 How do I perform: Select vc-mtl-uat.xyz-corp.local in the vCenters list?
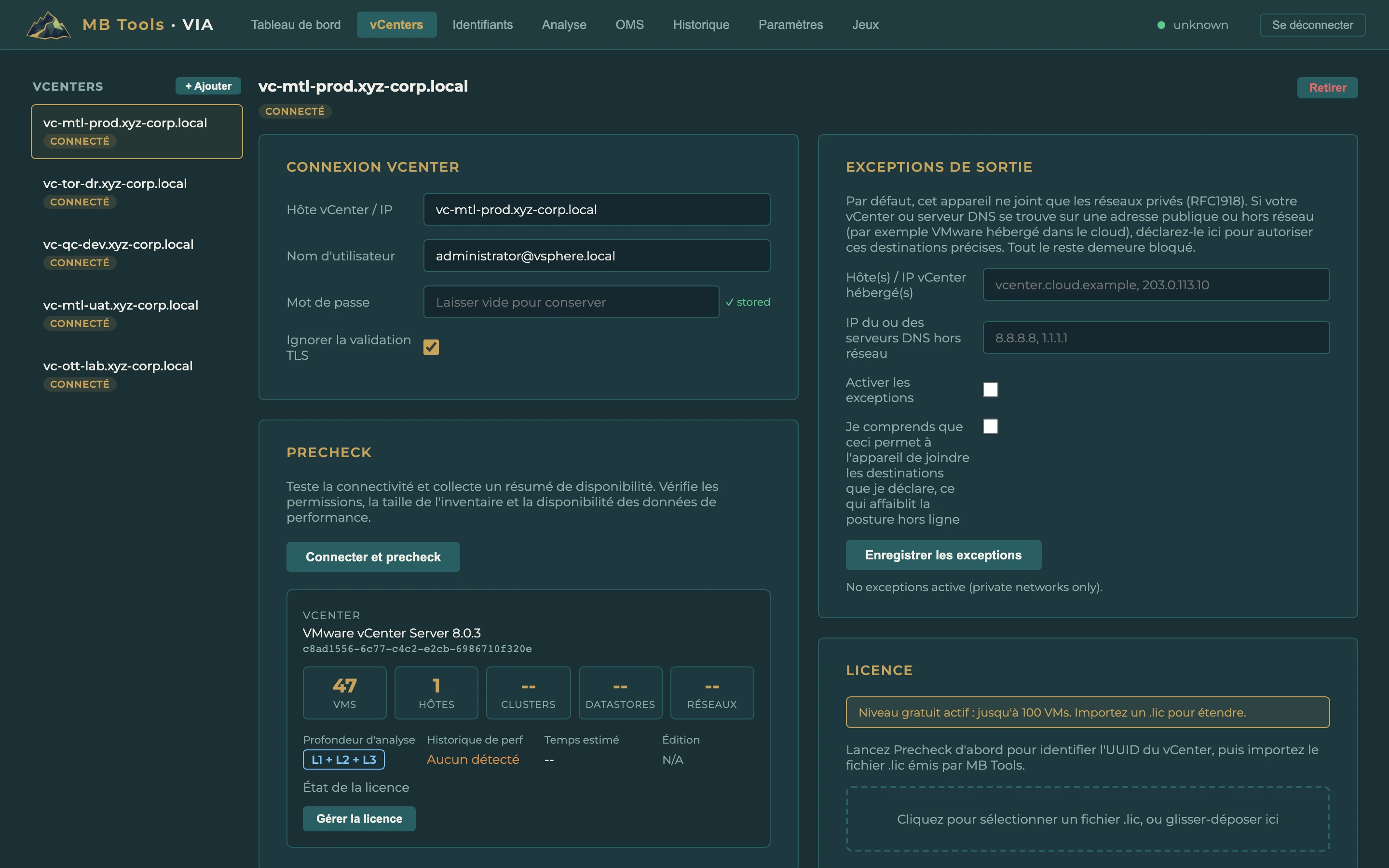[136, 314]
